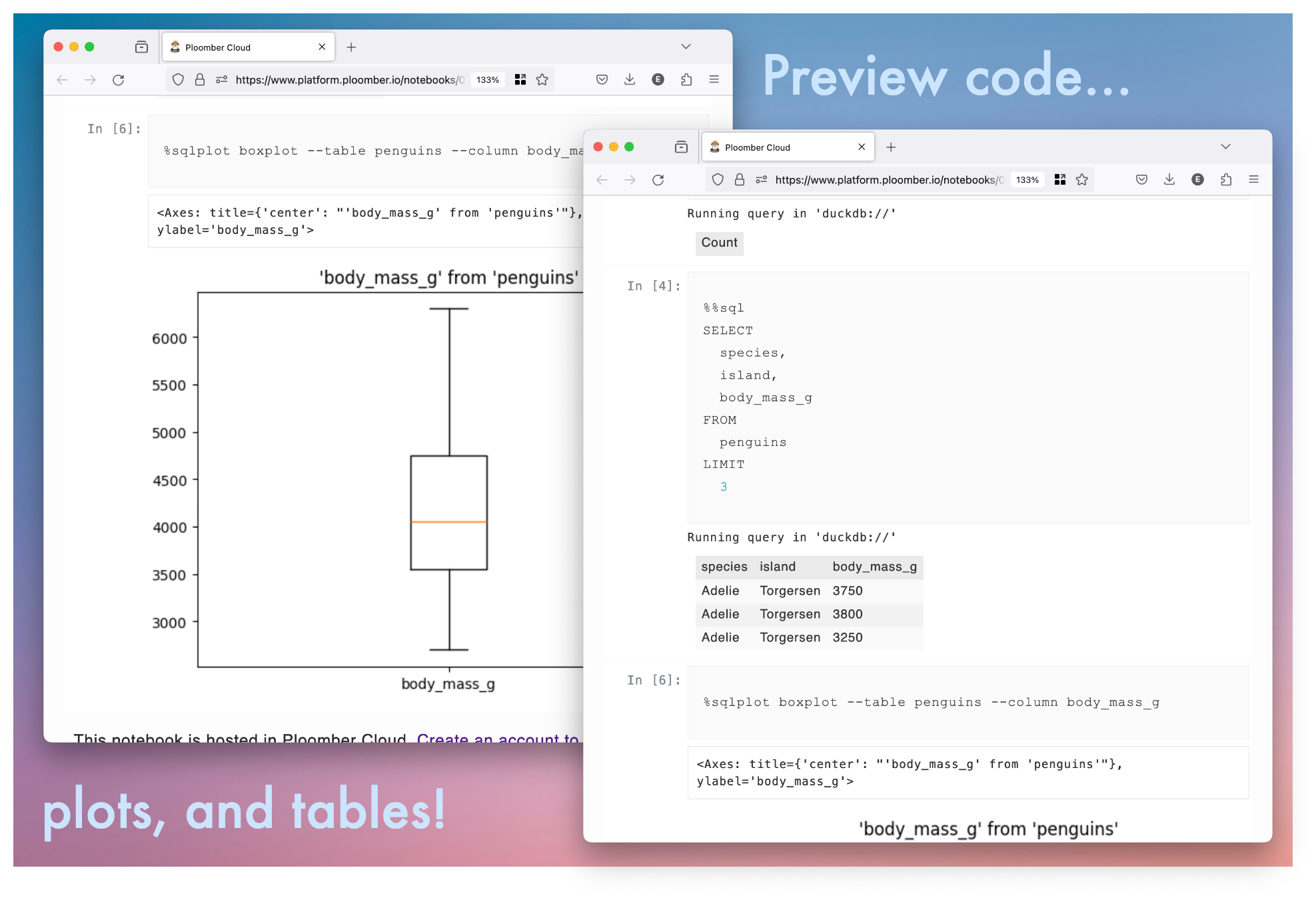
Task: Click padlock site info in back window
Action: click(199, 80)
